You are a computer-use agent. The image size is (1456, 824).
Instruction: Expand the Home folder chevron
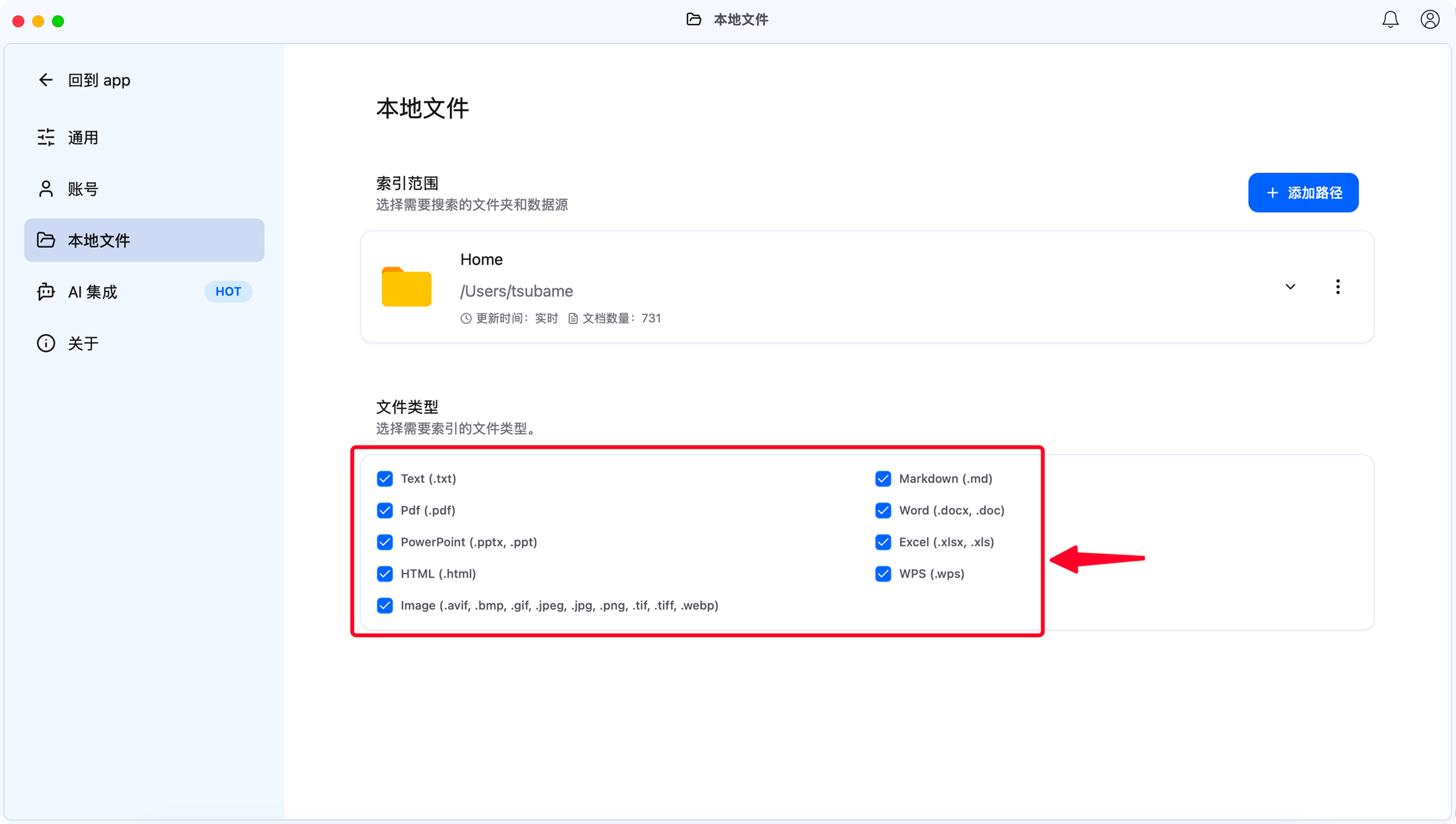click(1290, 287)
